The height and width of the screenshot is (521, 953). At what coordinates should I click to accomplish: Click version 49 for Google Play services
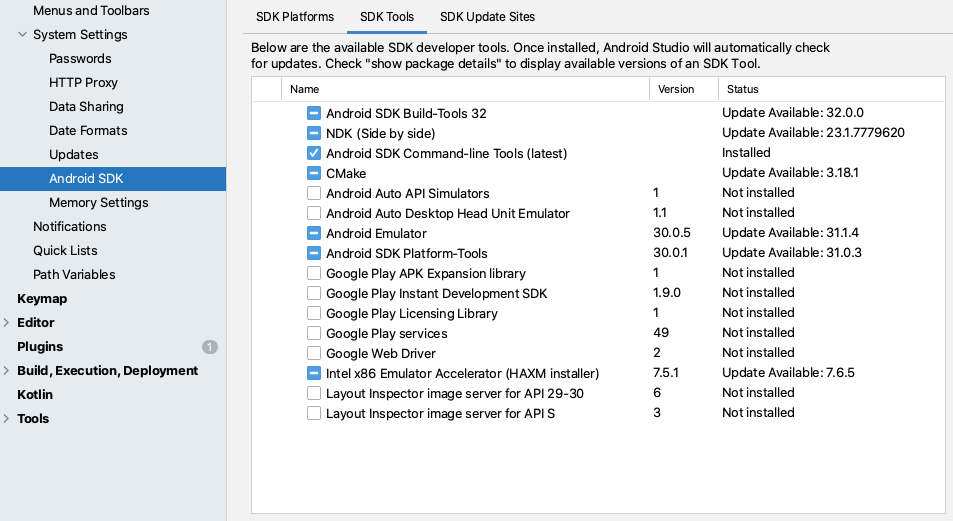tap(661, 333)
